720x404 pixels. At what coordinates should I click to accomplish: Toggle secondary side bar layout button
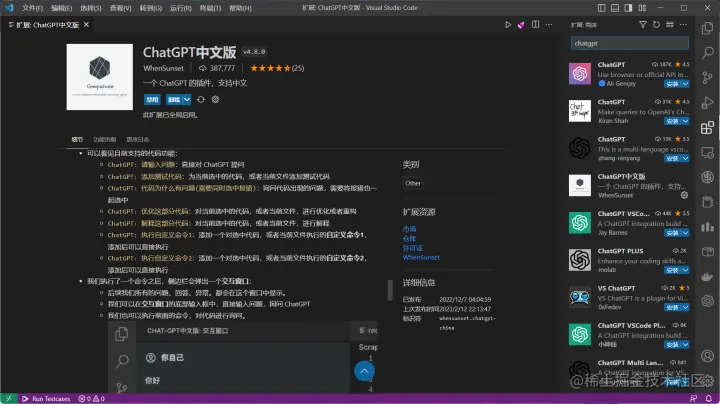tap(629, 8)
